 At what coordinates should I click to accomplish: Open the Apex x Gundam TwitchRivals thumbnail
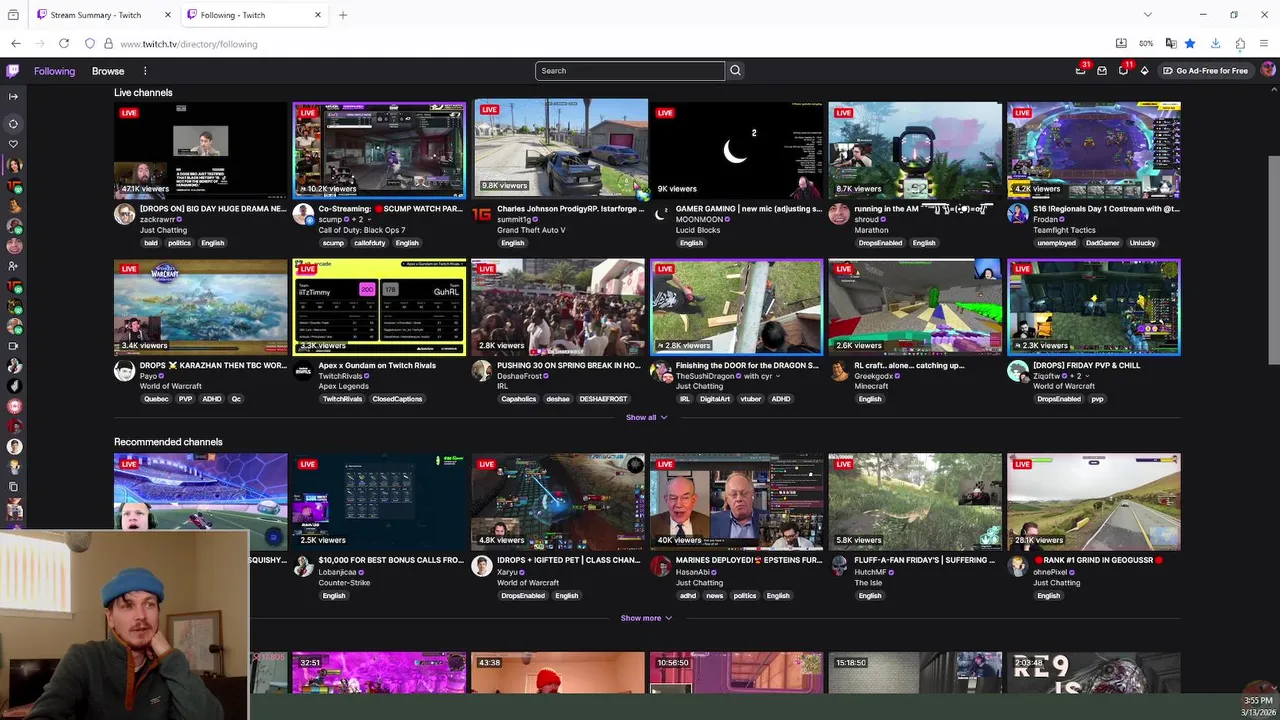point(379,306)
